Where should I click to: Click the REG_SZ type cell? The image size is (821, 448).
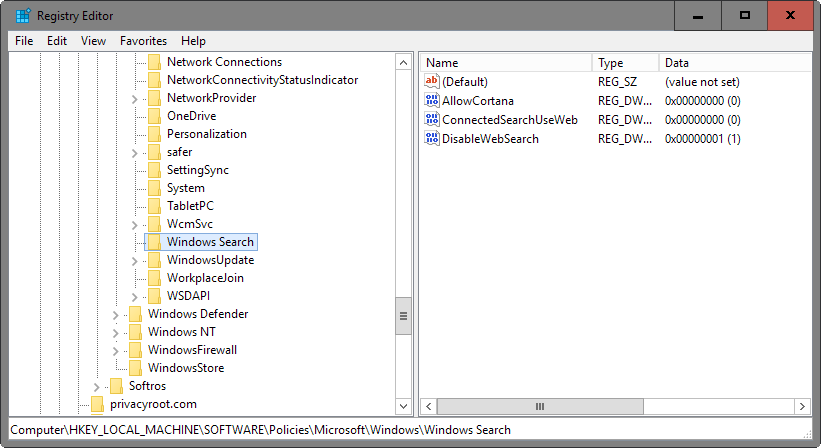tap(617, 82)
